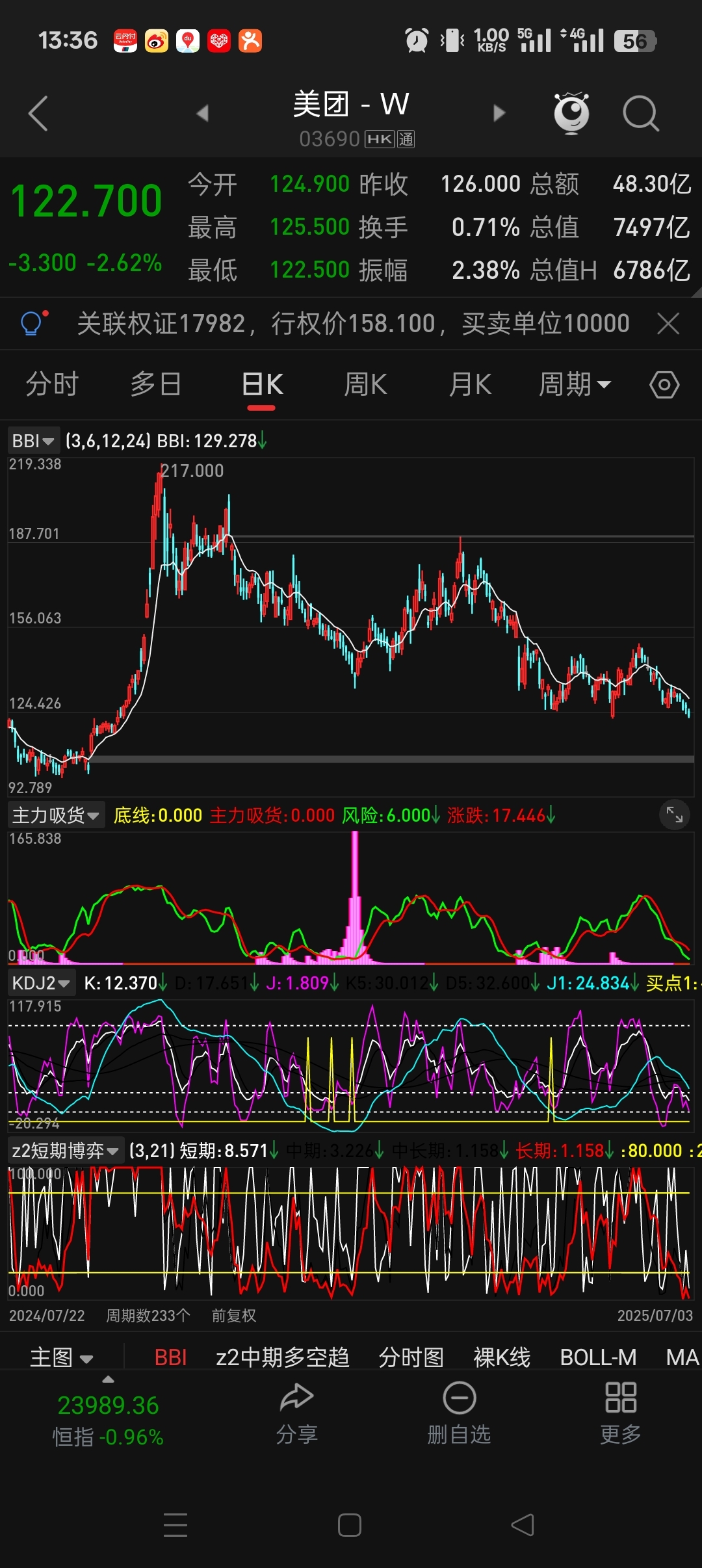This screenshot has width=702, height=1568.
Task: Tap Android back triangle button
Action: pyautogui.click(x=523, y=1524)
